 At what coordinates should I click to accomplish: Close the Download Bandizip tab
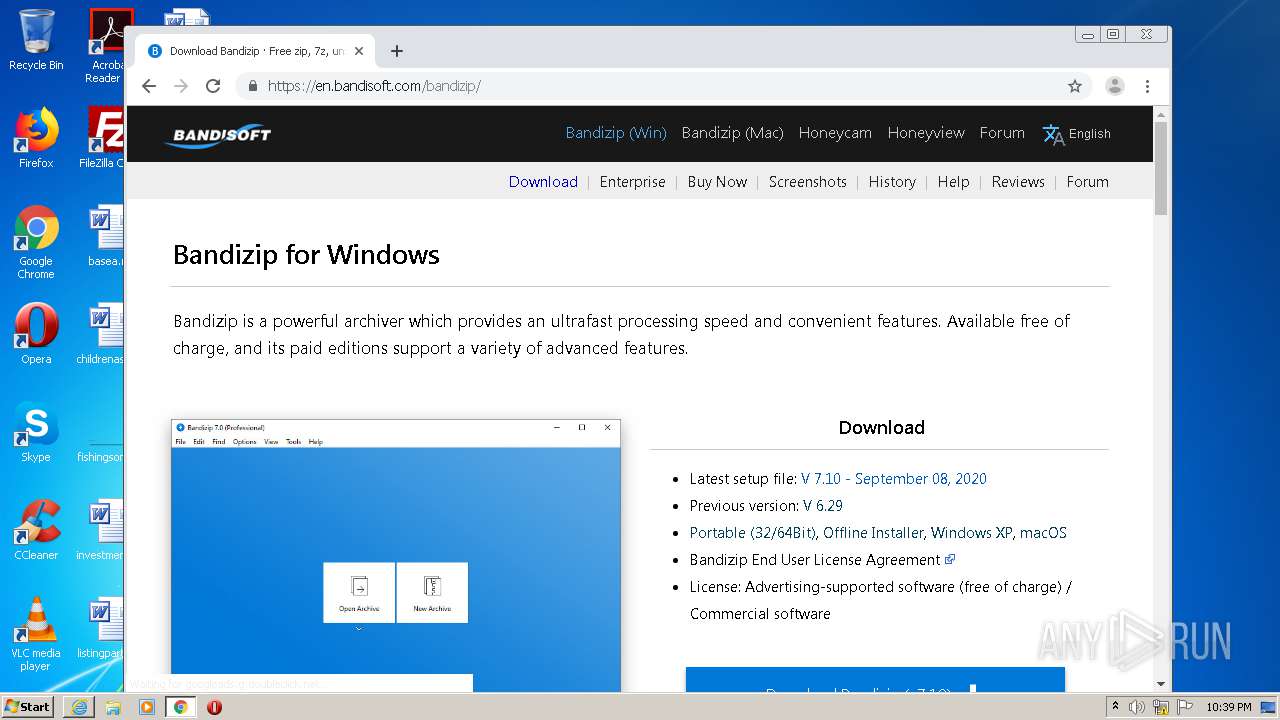359,51
